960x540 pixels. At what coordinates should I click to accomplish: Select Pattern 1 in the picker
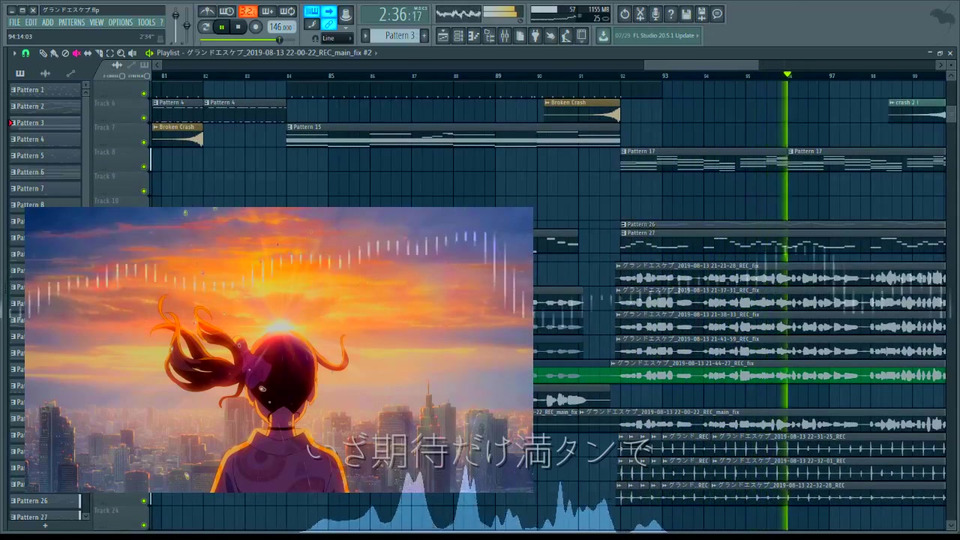pos(45,90)
